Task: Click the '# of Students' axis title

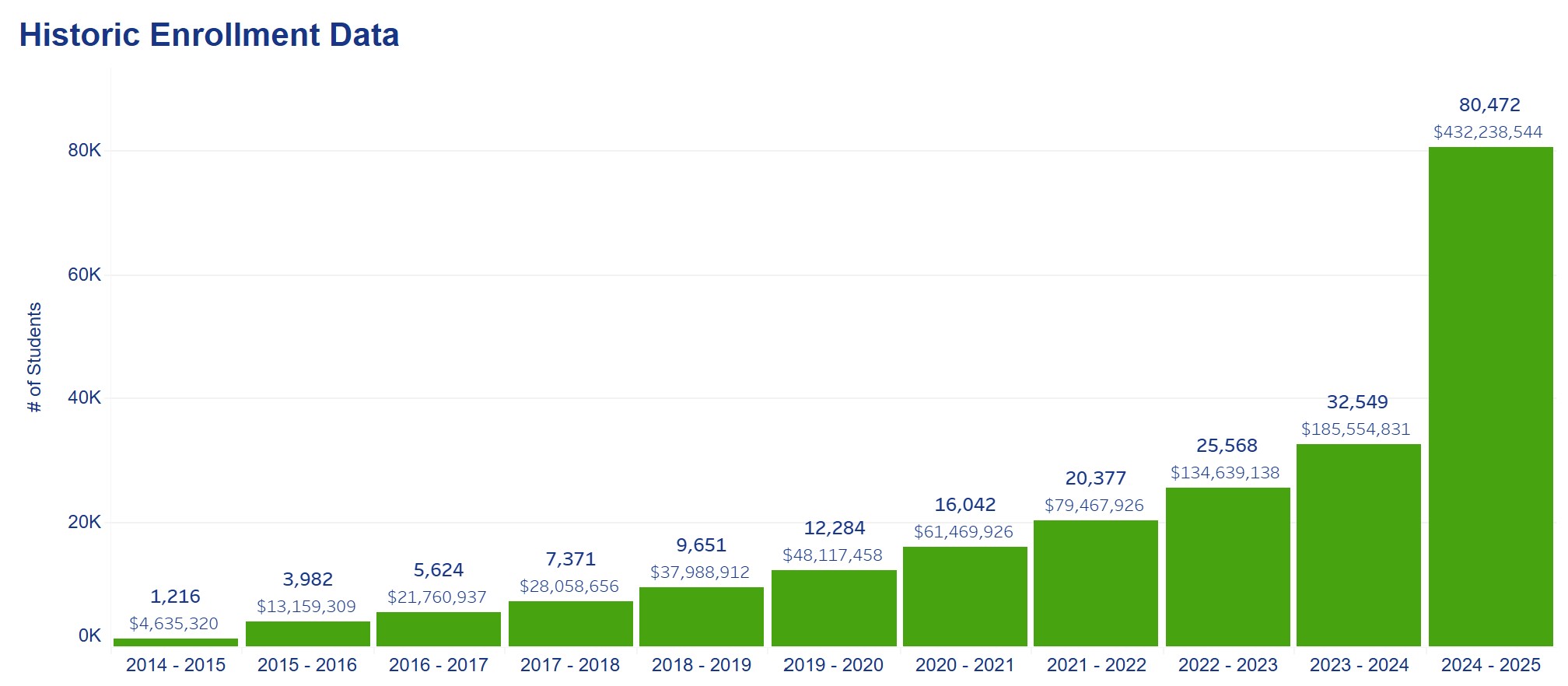Action: coord(34,358)
